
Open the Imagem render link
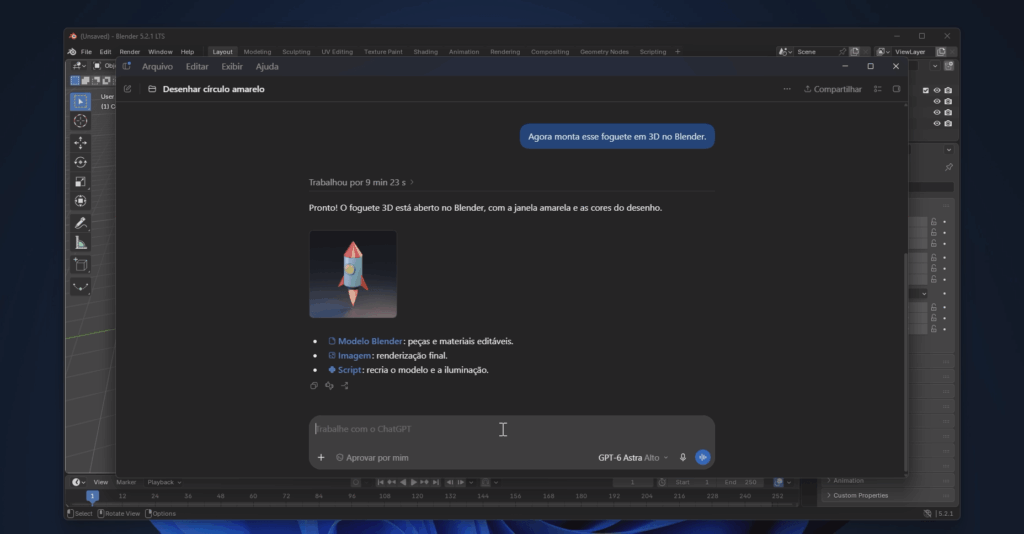click(349, 356)
